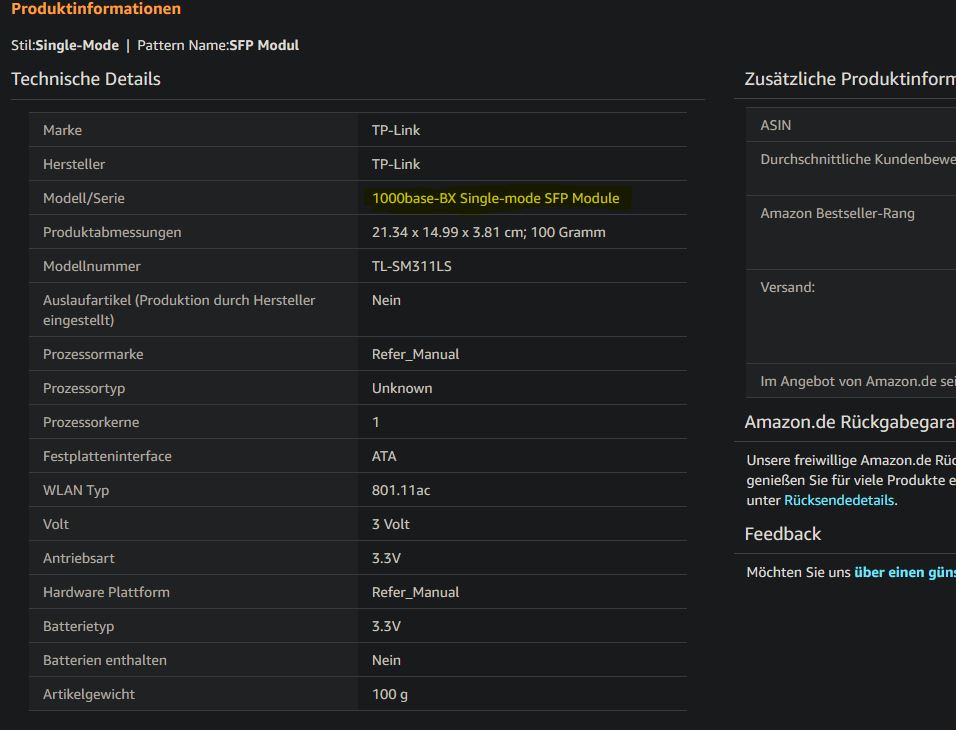Screen dimensions: 956x730
Task: Click the Batterien enthalten value Nein
Action: point(386,660)
